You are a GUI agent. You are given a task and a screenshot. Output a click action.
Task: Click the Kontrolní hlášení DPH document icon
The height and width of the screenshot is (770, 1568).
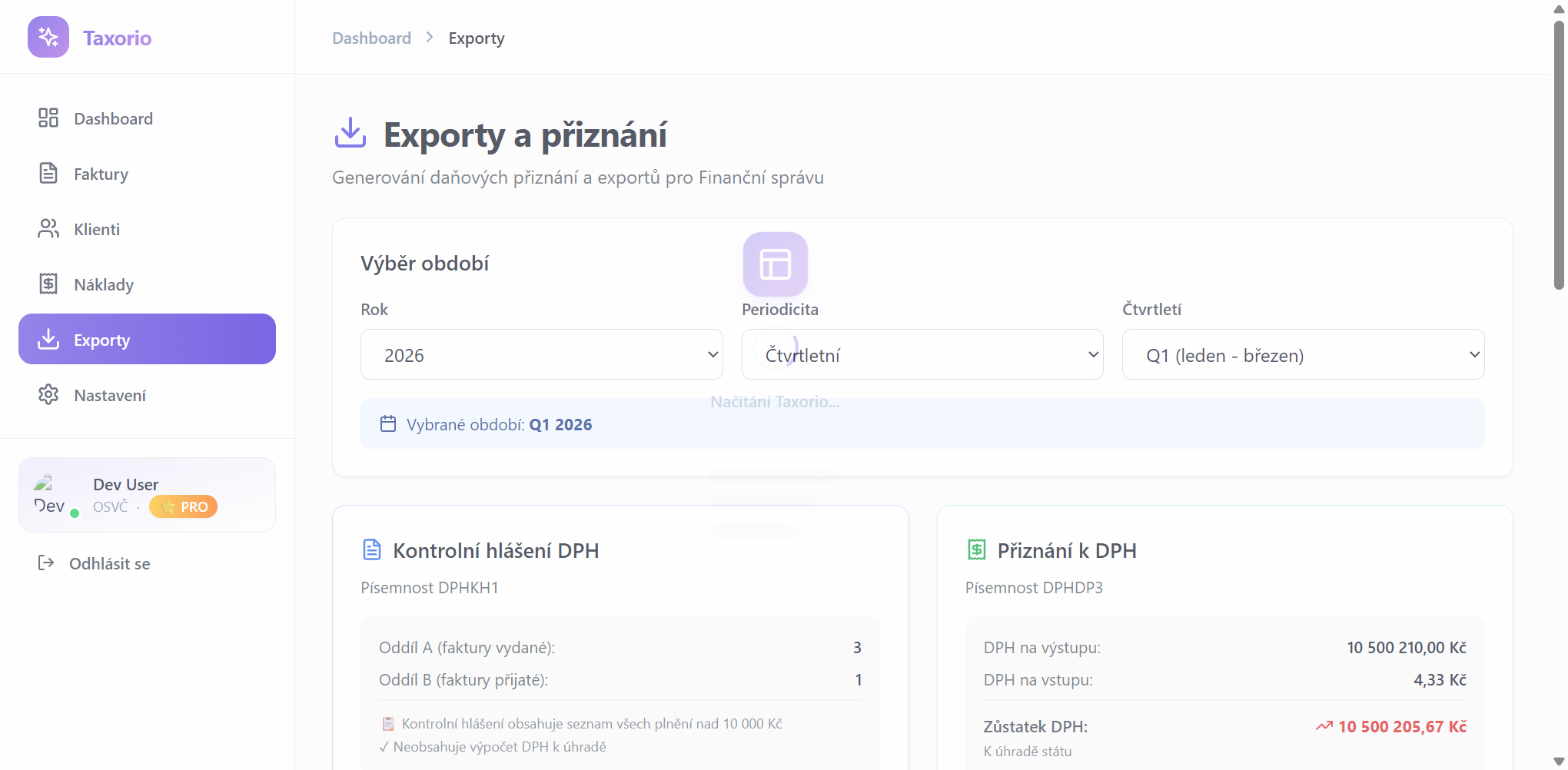(372, 550)
